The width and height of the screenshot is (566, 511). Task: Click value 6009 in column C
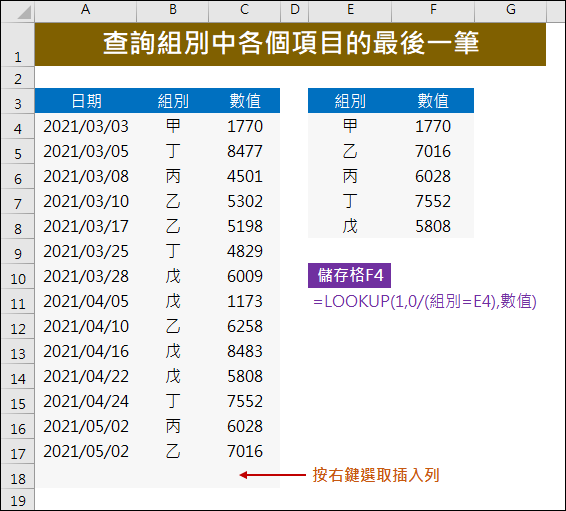coord(244,276)
